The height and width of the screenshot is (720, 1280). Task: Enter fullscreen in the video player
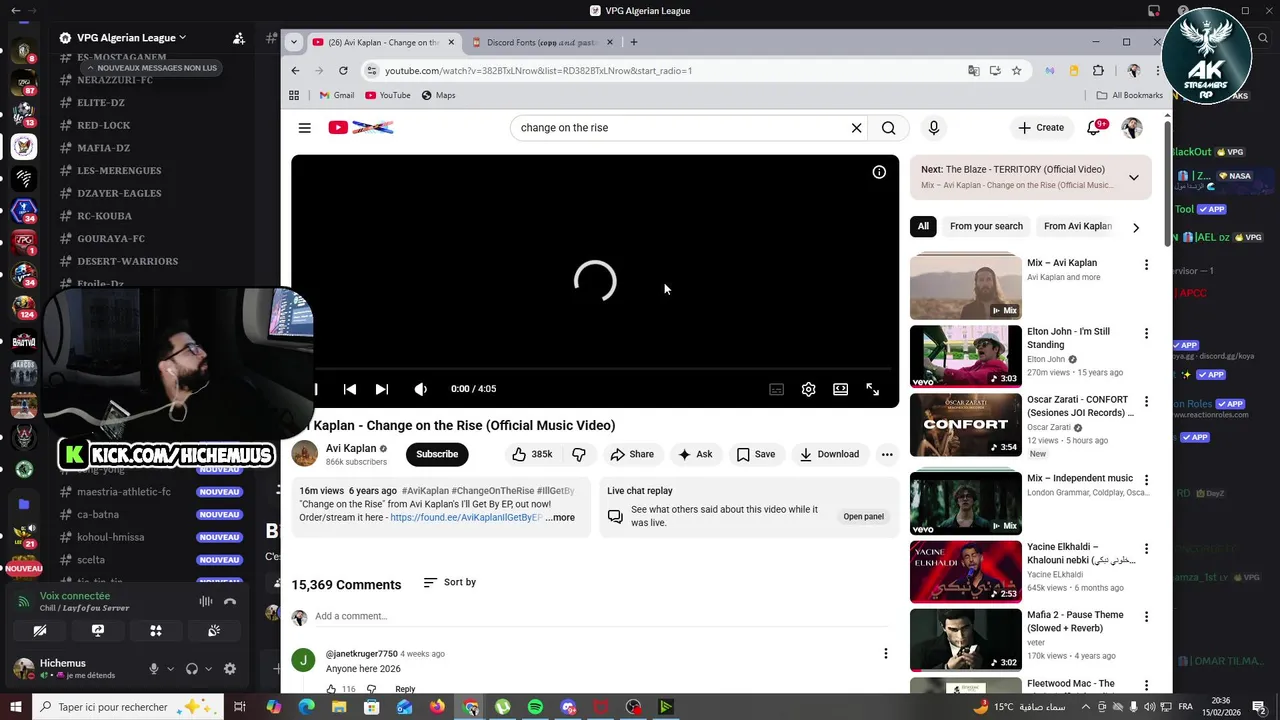pos(872,389)
